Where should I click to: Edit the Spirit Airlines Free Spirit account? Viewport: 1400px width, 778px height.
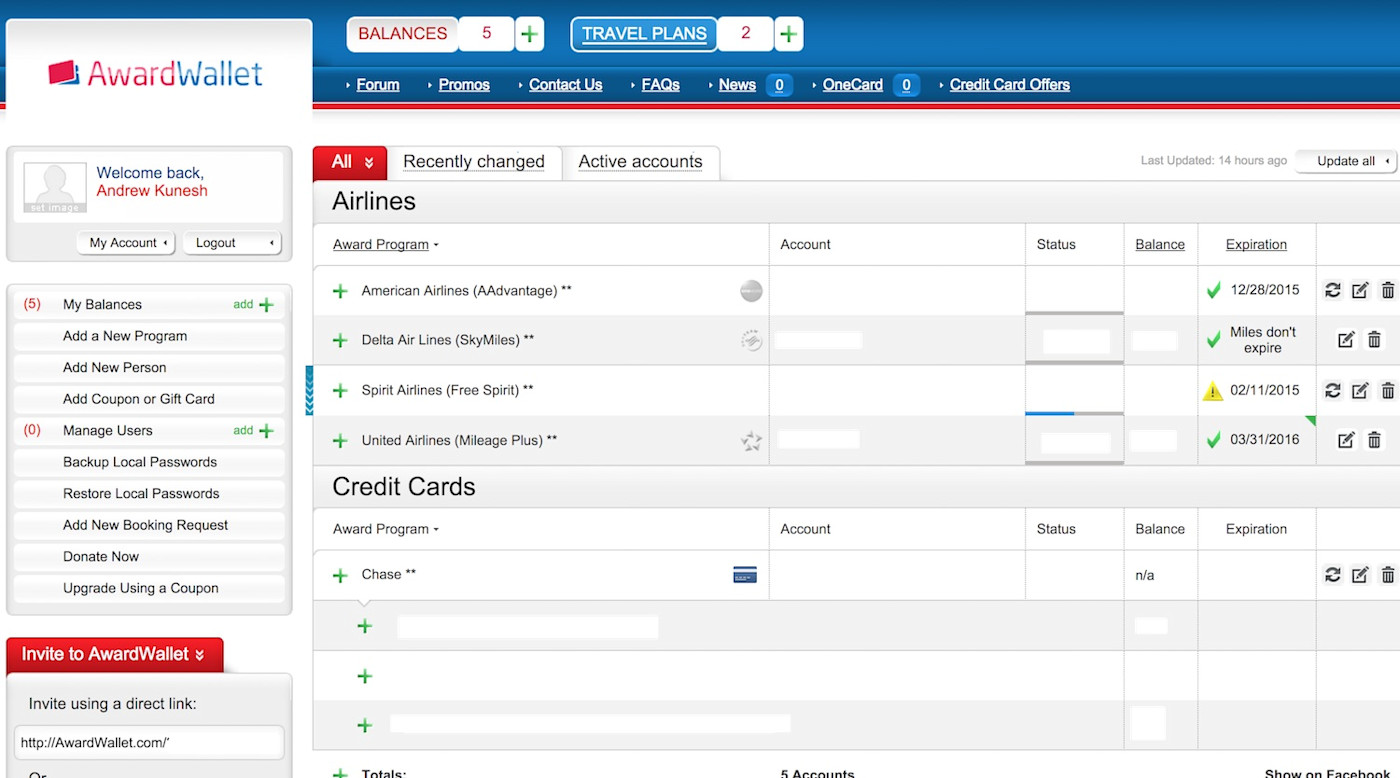click(1360, 391)
